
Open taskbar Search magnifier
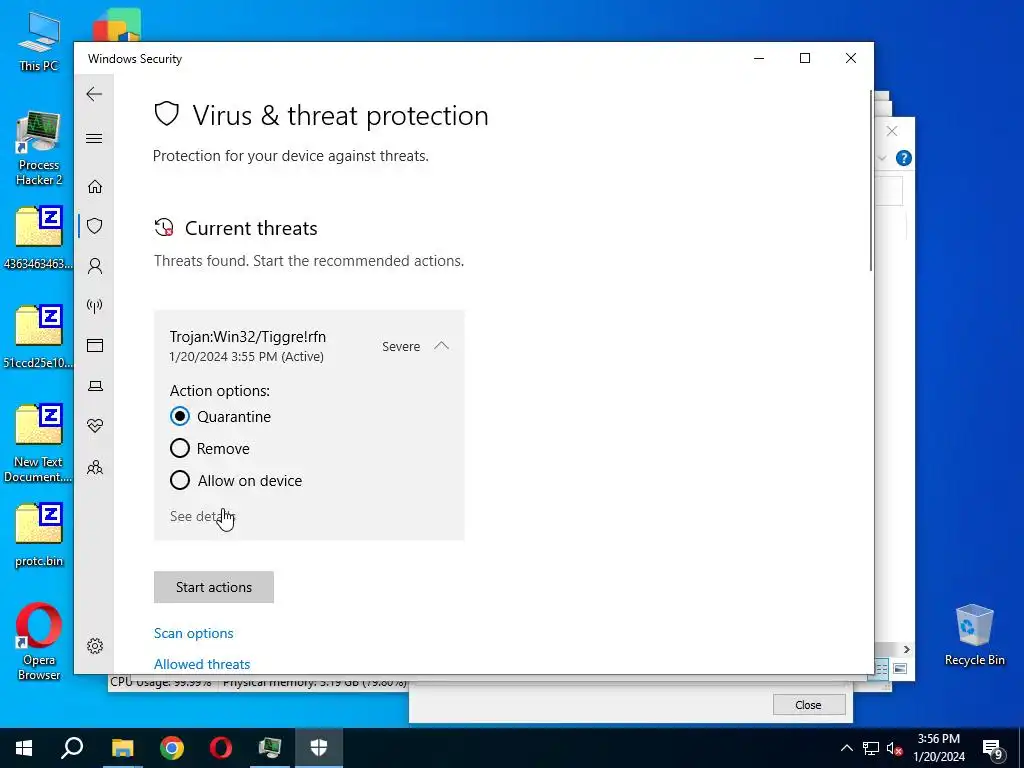pyautogui.click(x=72, y=748)
